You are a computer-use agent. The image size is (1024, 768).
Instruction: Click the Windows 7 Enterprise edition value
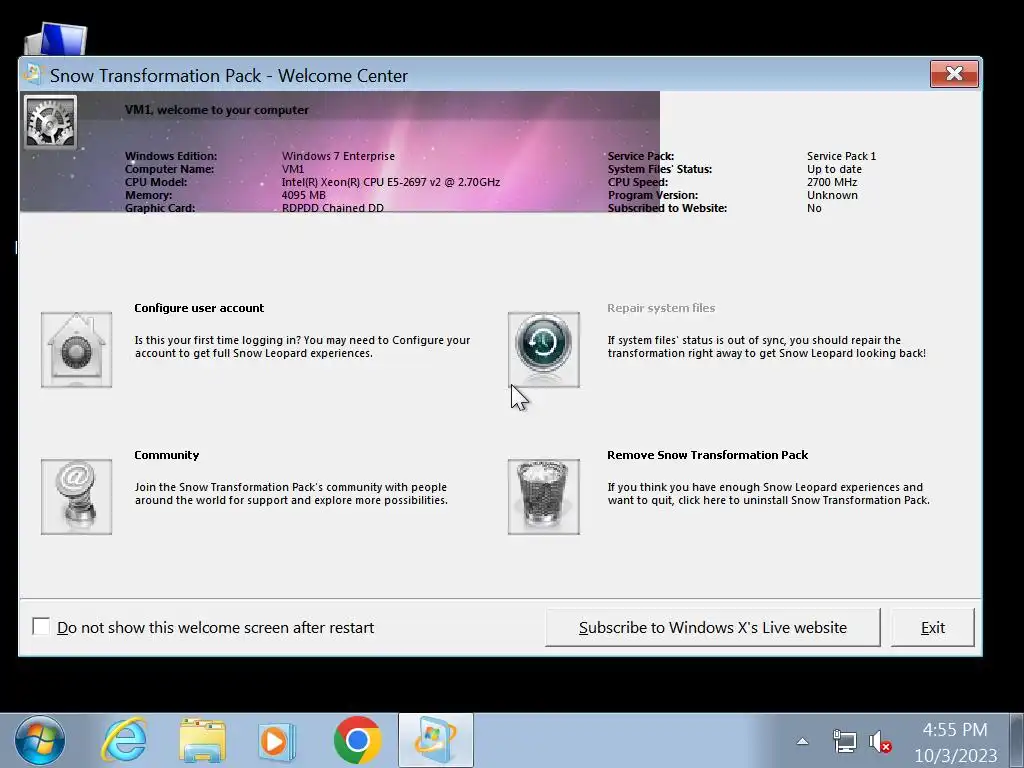click(x=338, y=156)
